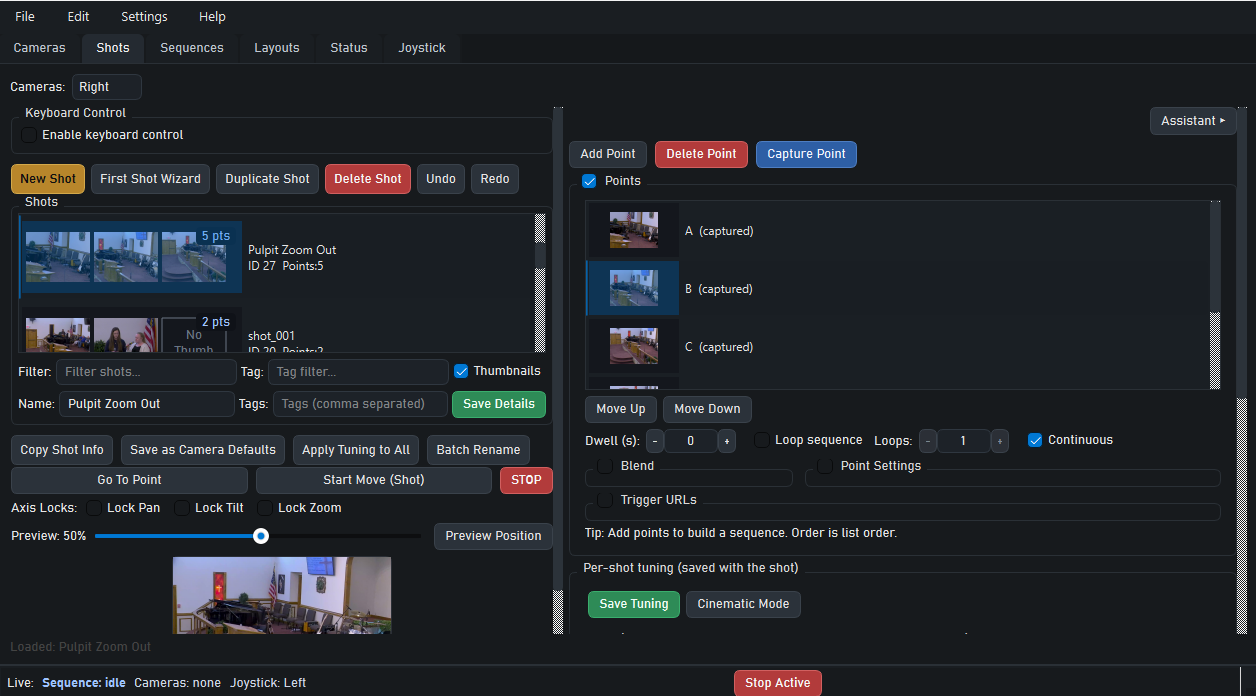Click the Move Down button

707,409
